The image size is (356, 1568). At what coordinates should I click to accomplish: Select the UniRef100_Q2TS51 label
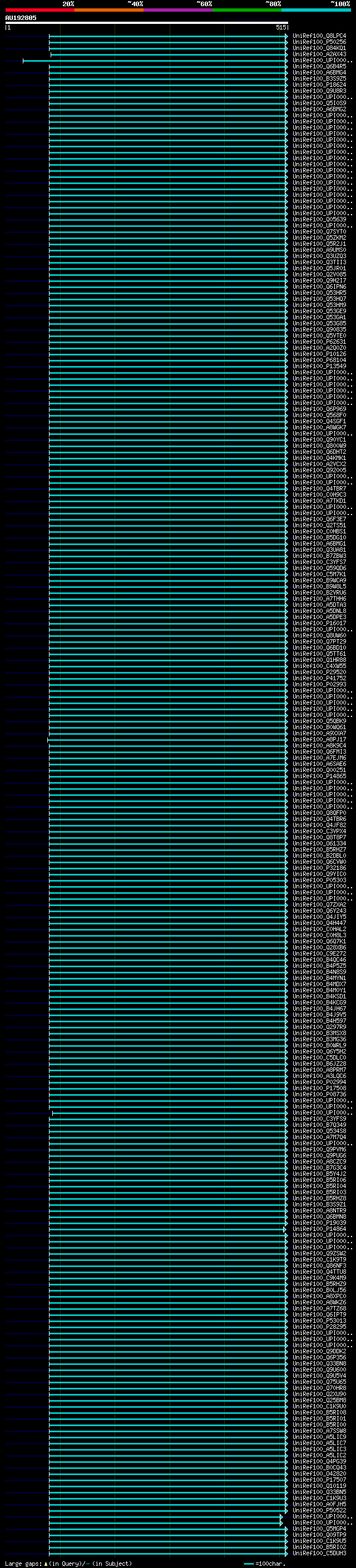pyautogui.click(x=319, y=525)
